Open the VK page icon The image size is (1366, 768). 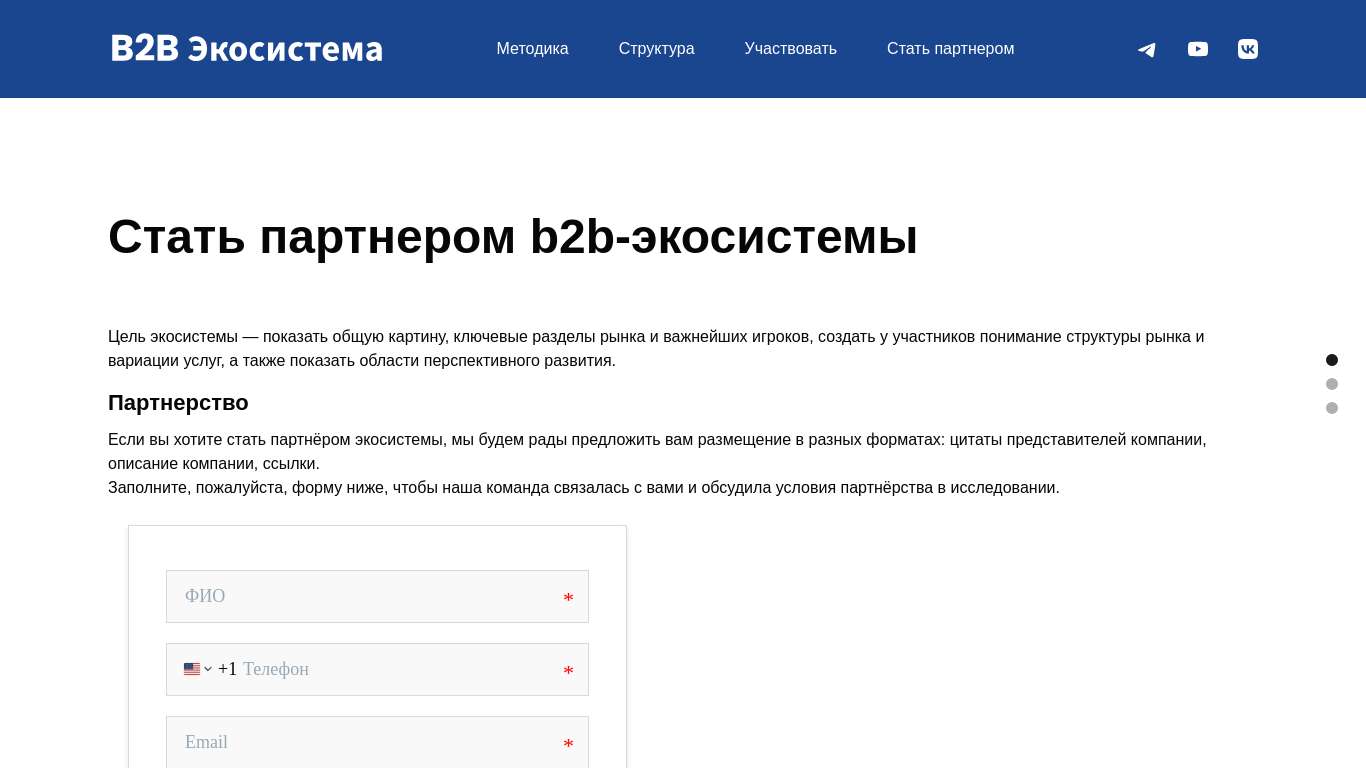point(1247,49)
